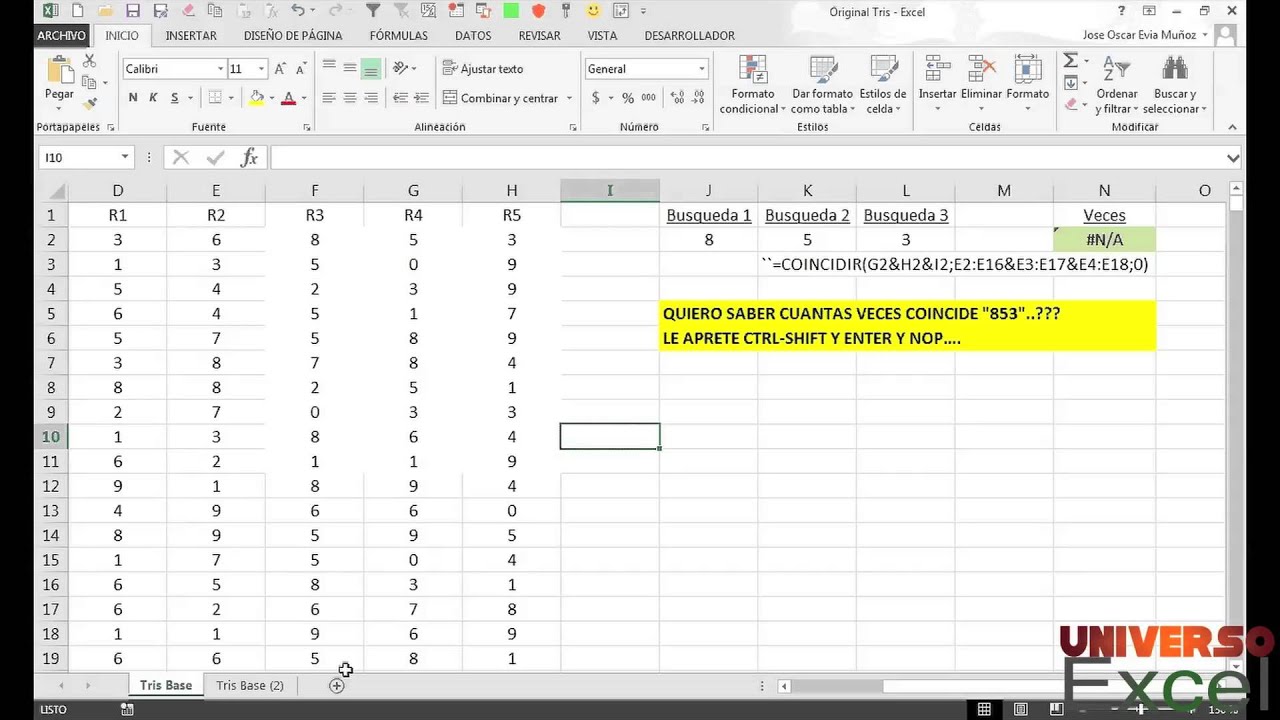Switch to the Tris Base (2) sheet
This screenshot has width=1280, height=720.
point(250,685)
